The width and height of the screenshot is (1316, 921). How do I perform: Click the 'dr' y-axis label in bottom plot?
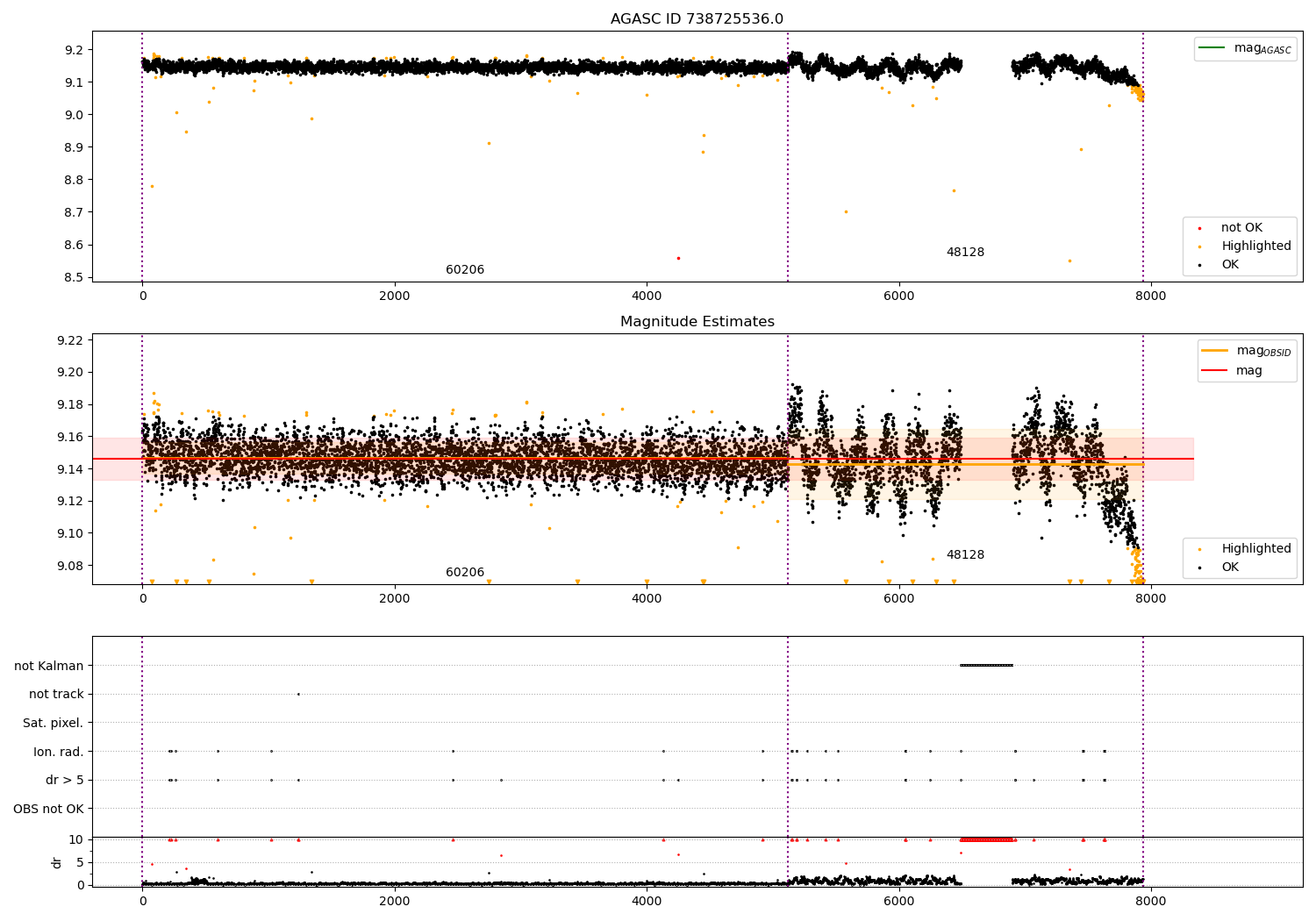click(x=57, y=862)
